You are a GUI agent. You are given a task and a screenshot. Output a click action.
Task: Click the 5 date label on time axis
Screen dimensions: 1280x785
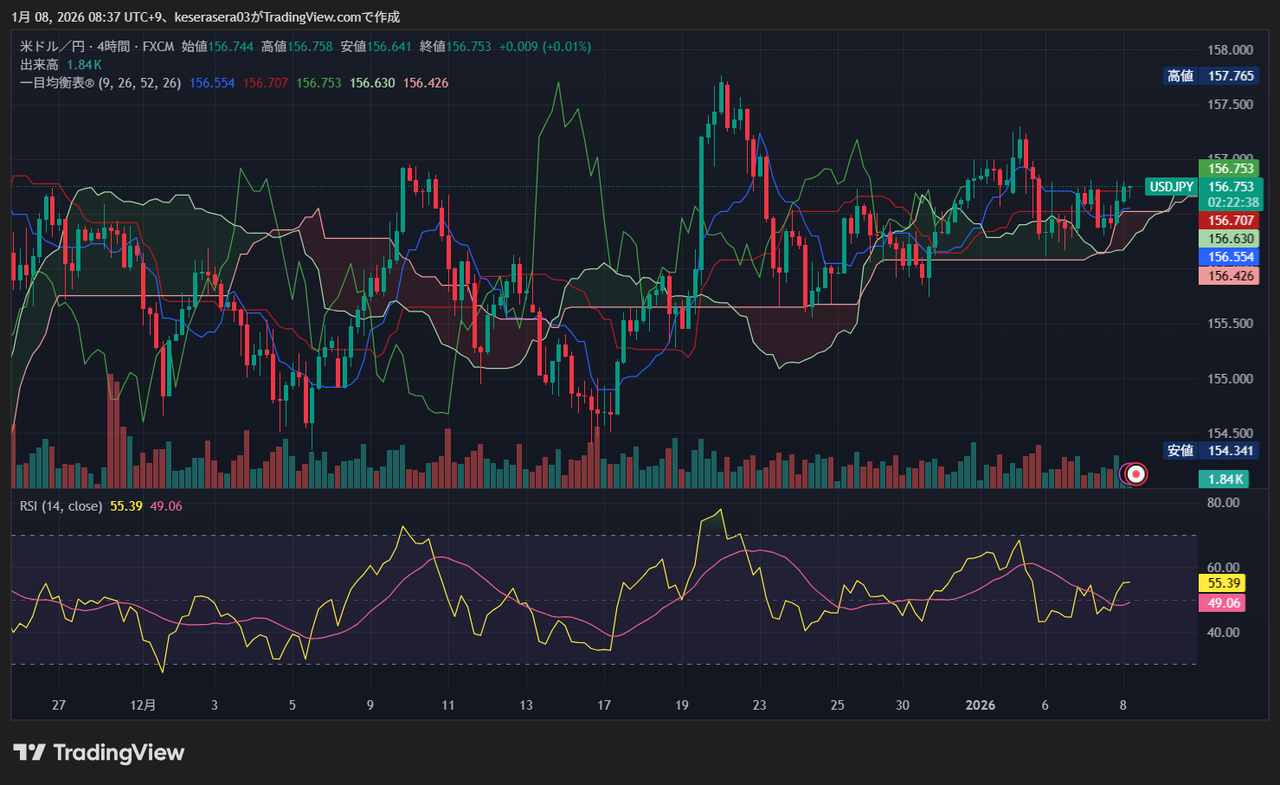click(x=292, y=705)
